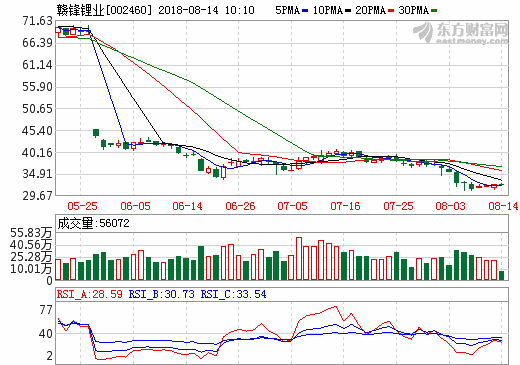Click the RSI_C:33.54 indicator label

point(233,294)
